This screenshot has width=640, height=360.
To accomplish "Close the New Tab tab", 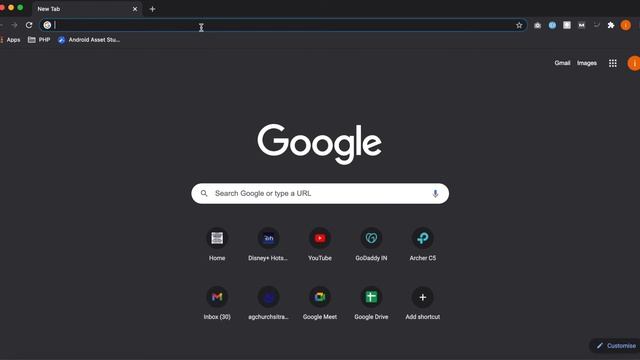I will coord(135,9).
